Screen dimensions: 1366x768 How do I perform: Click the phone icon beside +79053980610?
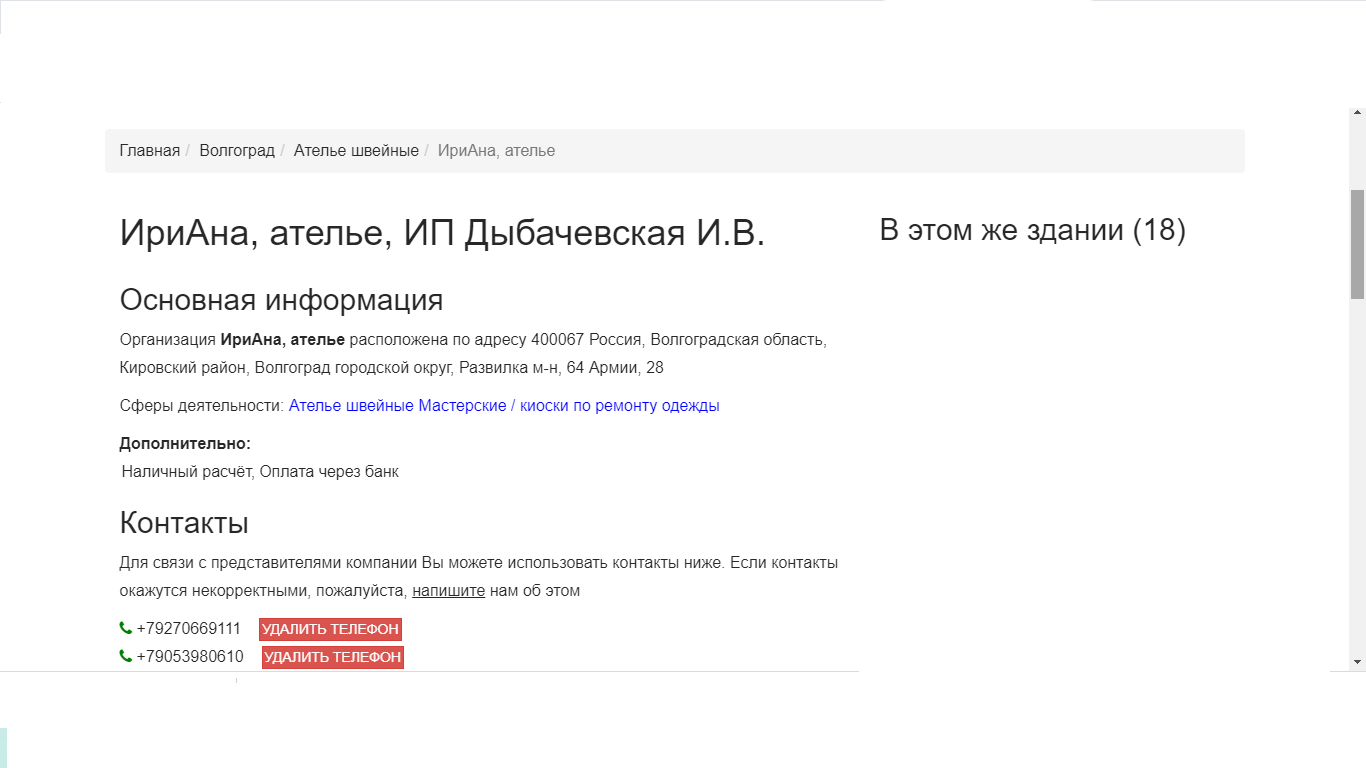pos(126,656)
